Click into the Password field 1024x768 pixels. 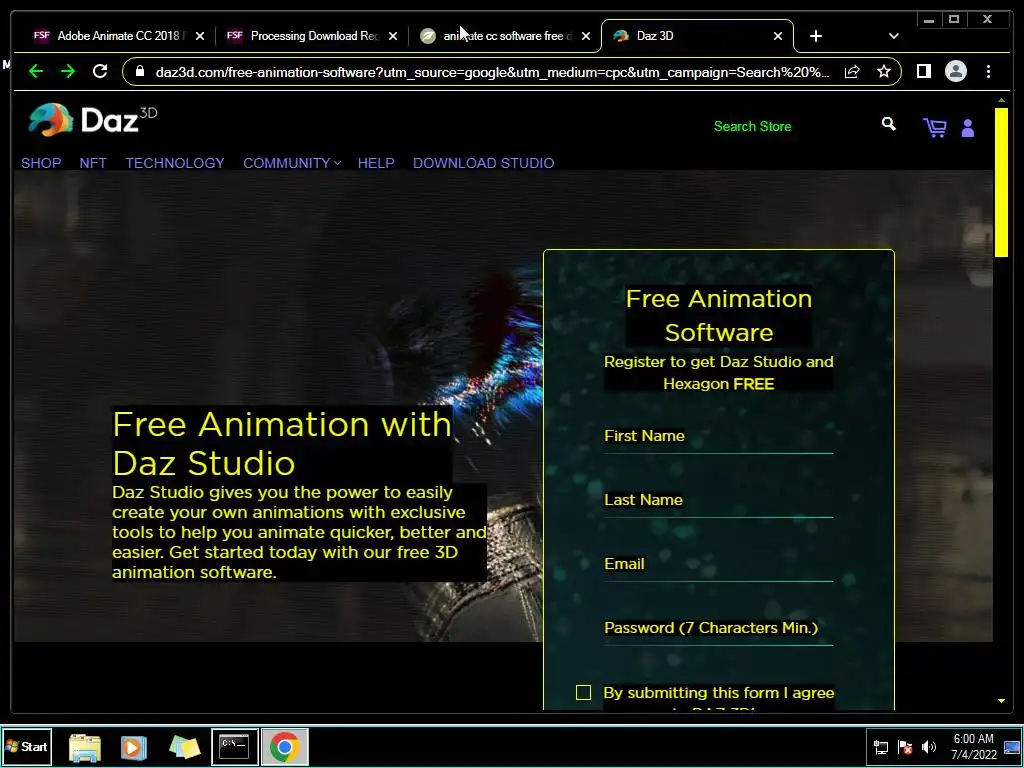[x=718, y=629]
